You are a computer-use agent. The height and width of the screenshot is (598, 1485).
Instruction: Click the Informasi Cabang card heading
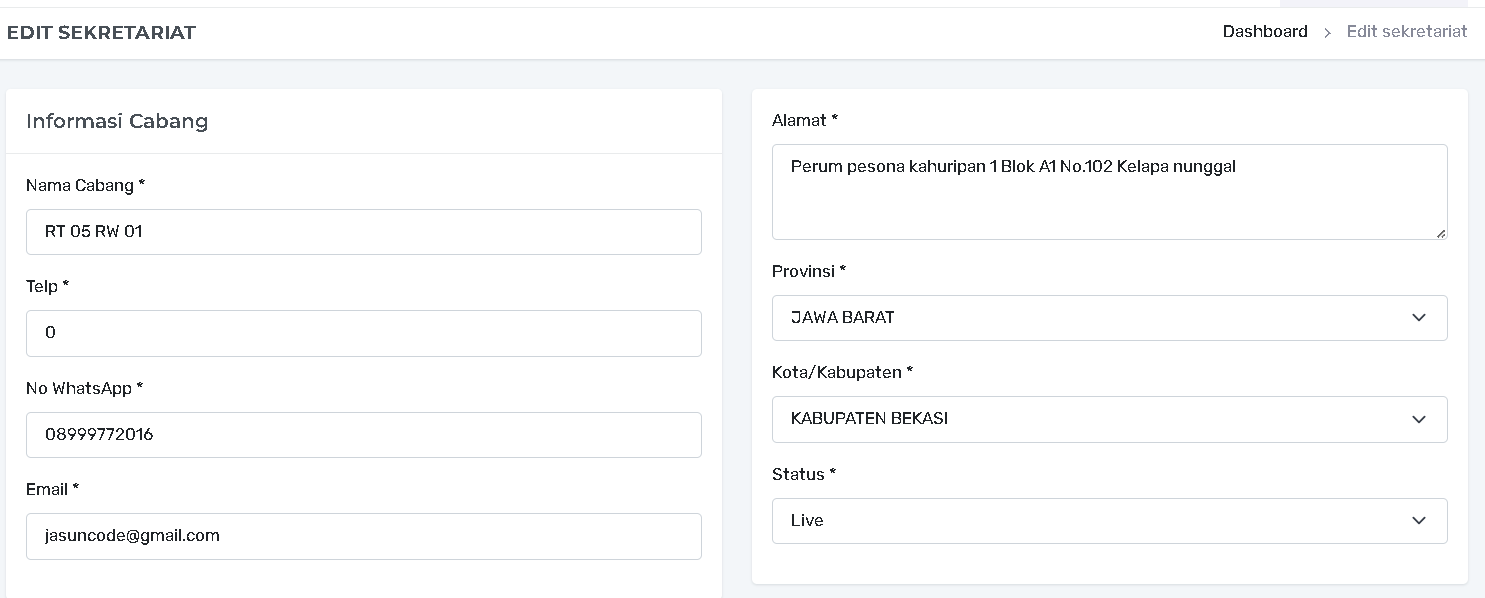coord(117,121)
